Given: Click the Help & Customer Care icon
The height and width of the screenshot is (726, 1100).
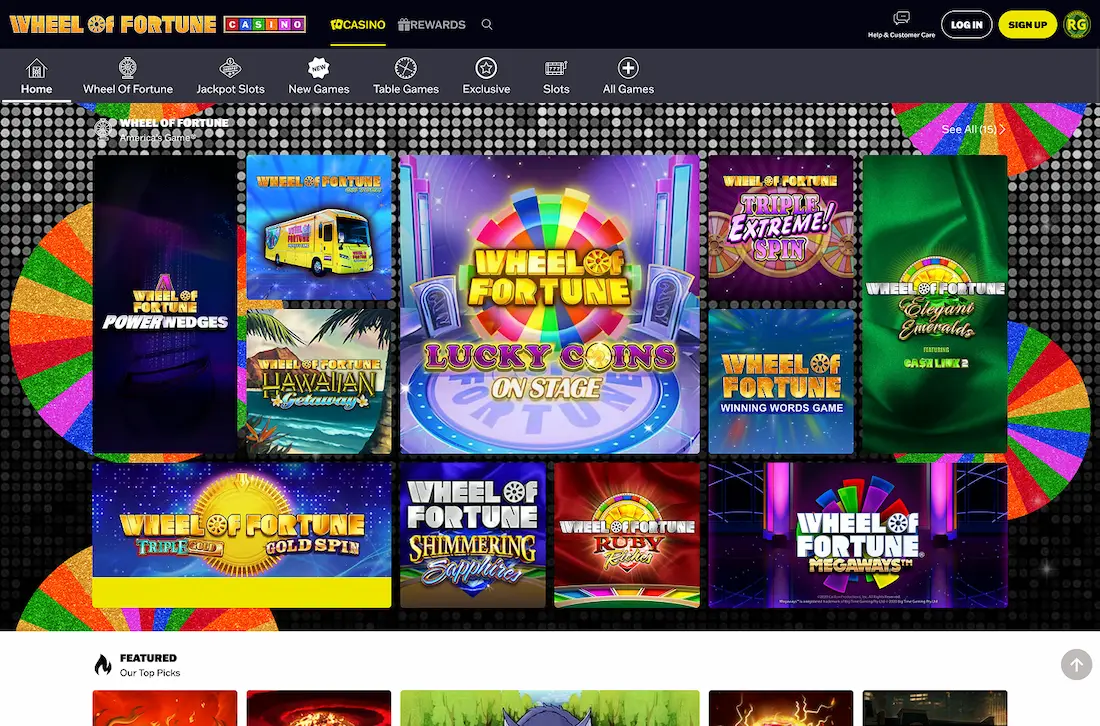Looking at the screenshot, I should 901,23.
